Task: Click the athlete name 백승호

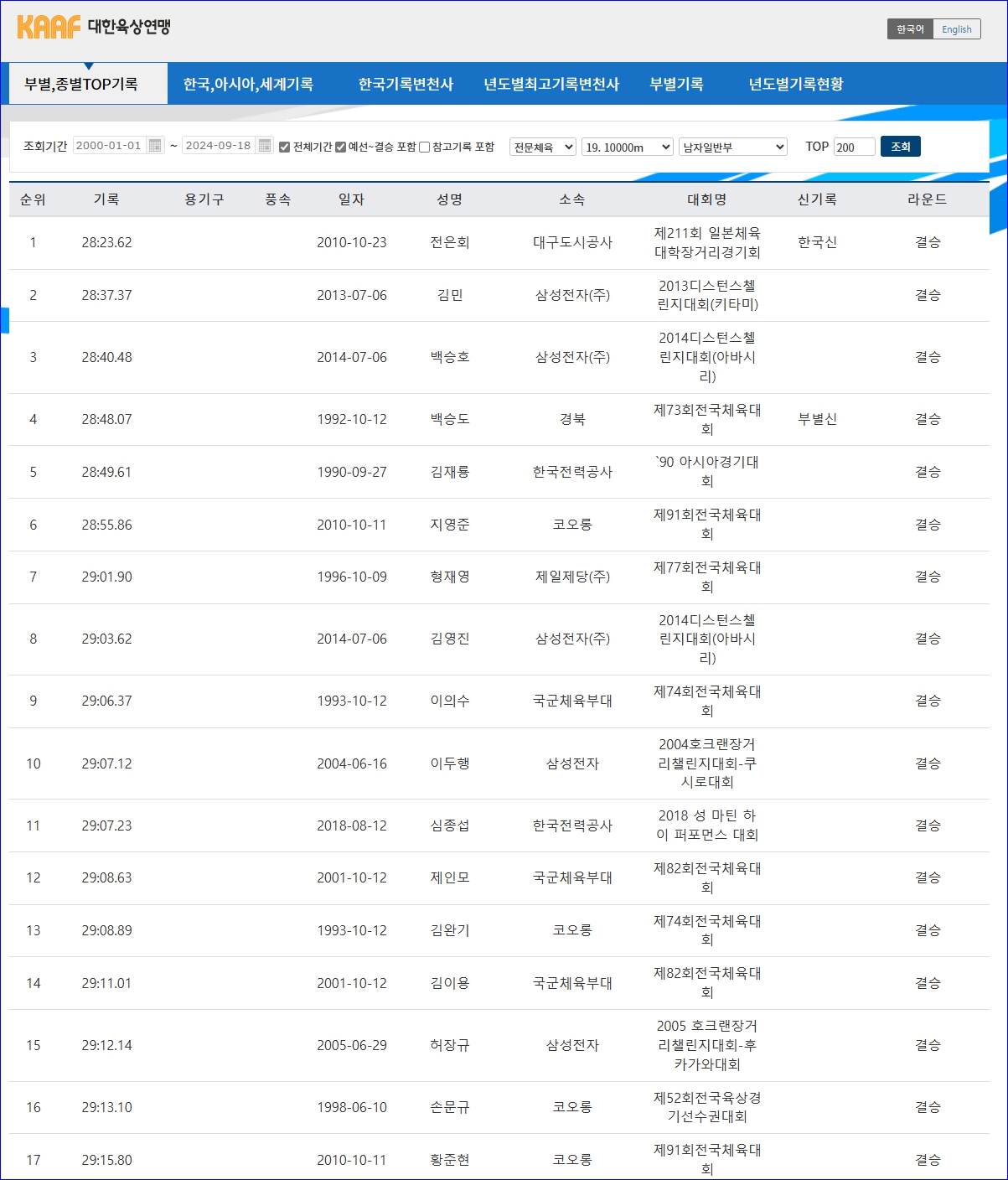Action: (450, 358)
